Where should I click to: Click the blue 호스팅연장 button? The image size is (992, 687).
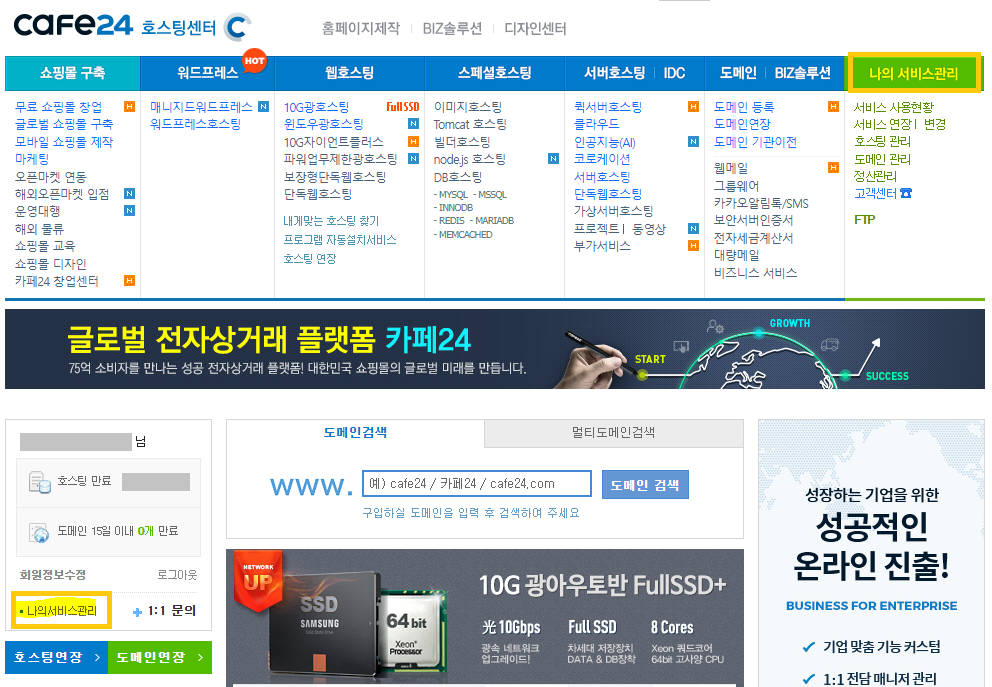click(x=56, y=657)
